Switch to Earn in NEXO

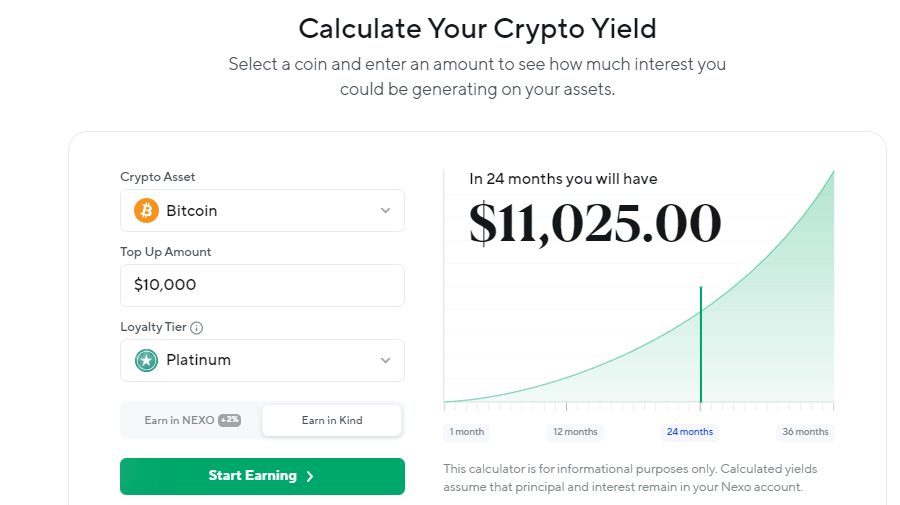(x=180, y=420)
